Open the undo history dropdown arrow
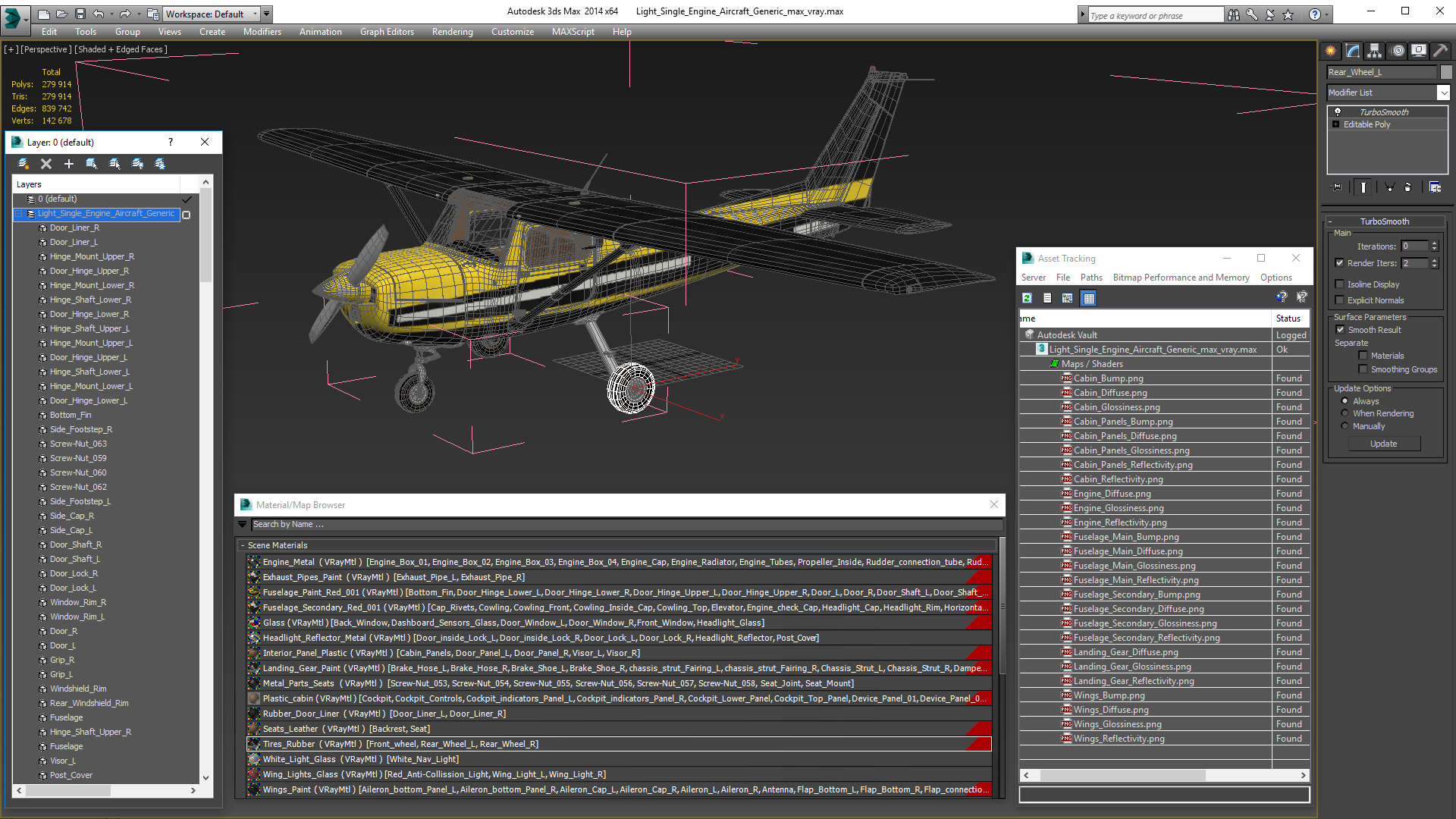This screenshot has width=1456, height=819. 111,14
